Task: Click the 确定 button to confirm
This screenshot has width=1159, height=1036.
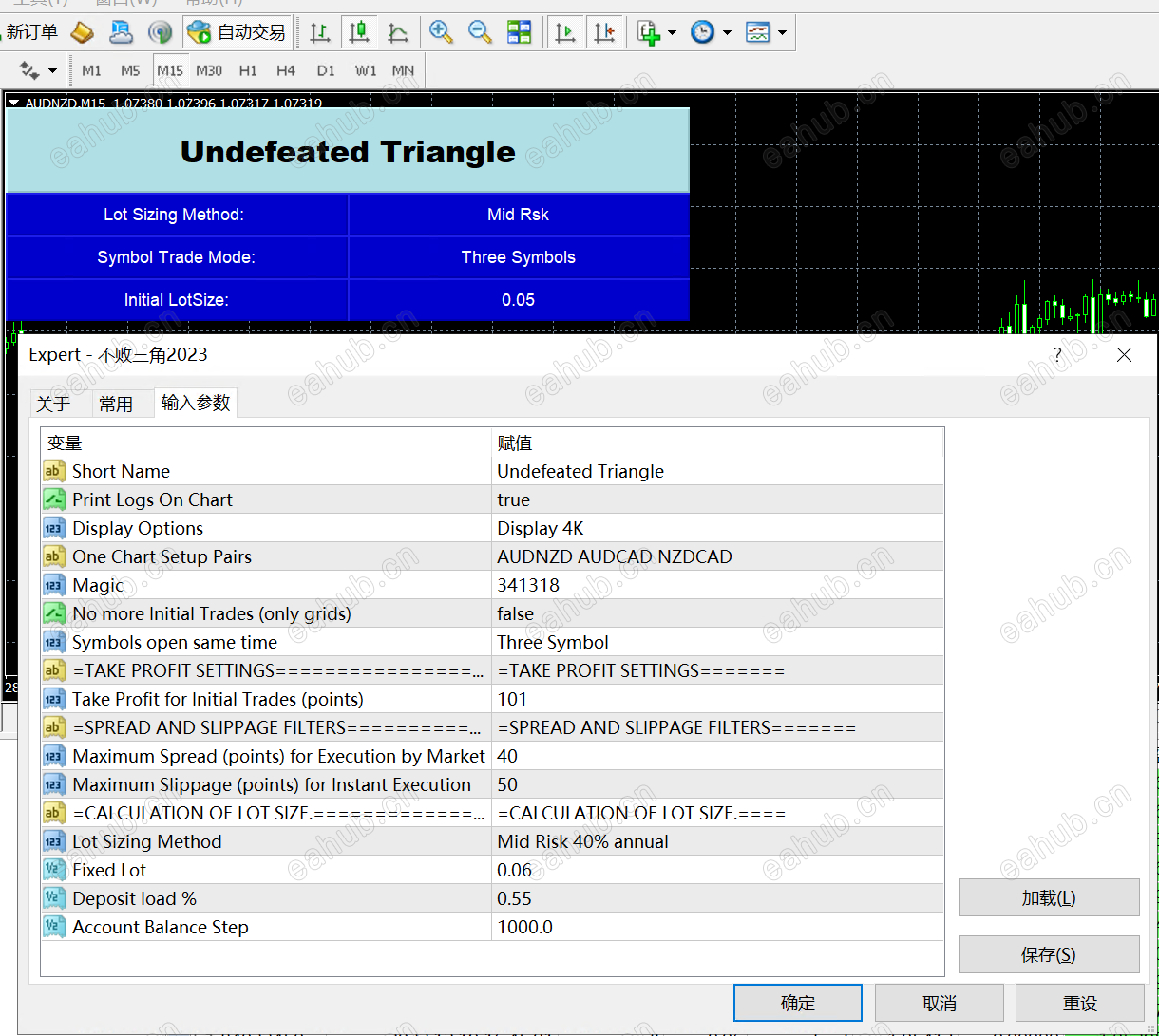Action: coord(797,1003)
